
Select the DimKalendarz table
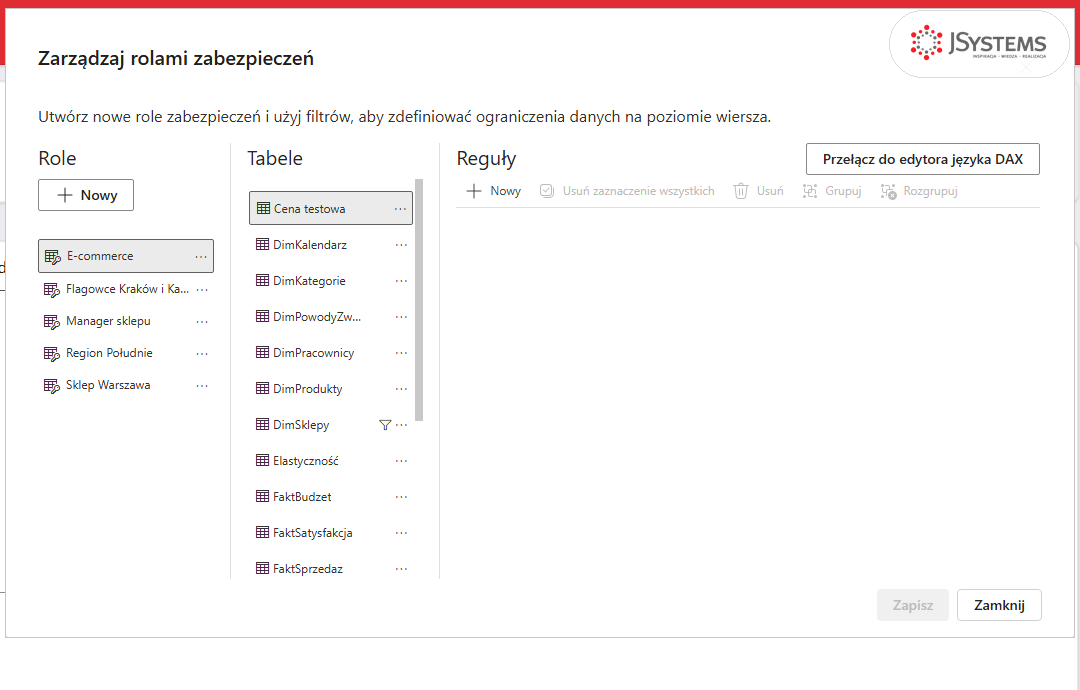coord(331,244)
